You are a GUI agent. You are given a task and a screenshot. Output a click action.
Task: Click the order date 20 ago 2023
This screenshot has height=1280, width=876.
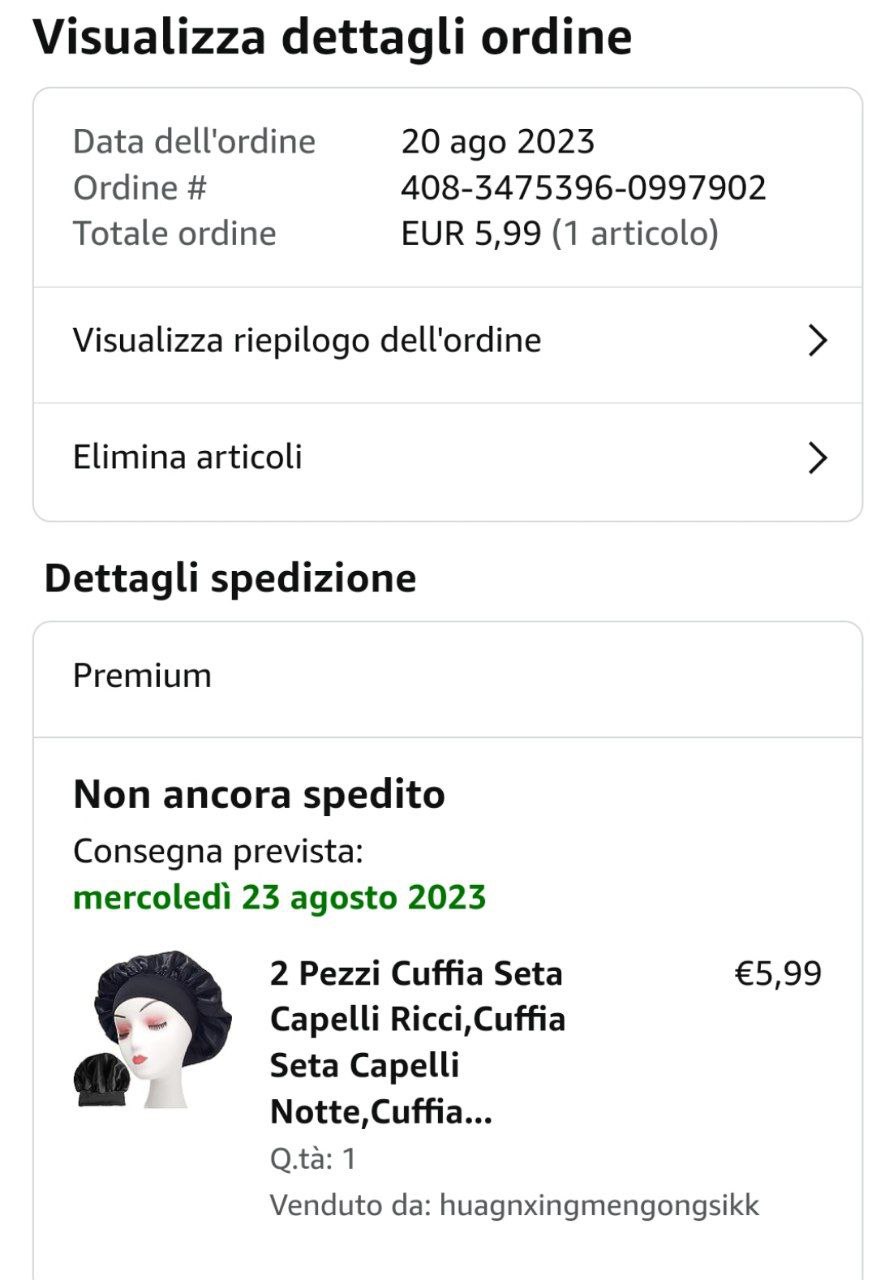(497, 142)
